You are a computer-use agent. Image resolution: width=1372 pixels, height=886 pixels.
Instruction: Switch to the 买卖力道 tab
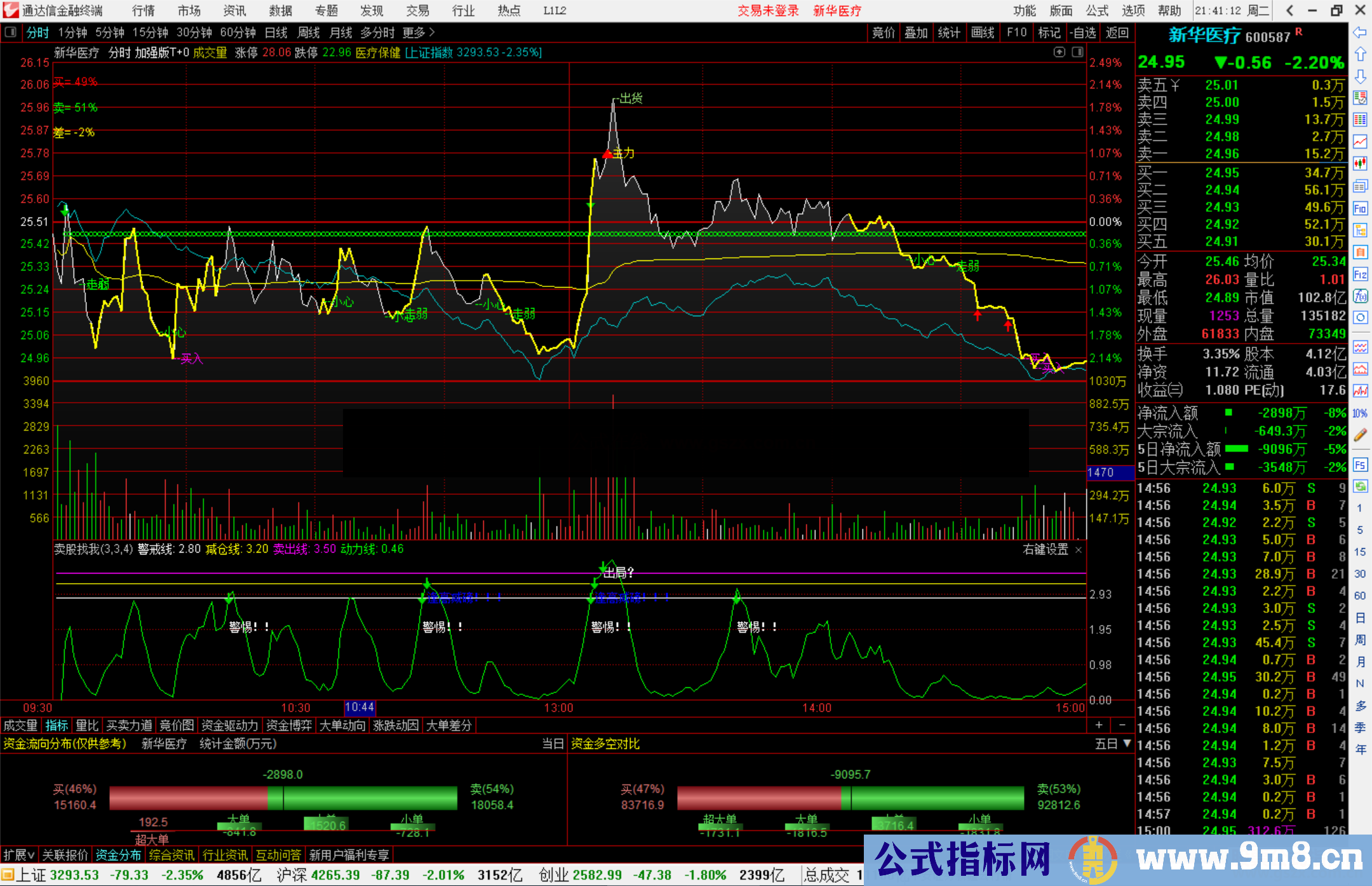[129, 725]
